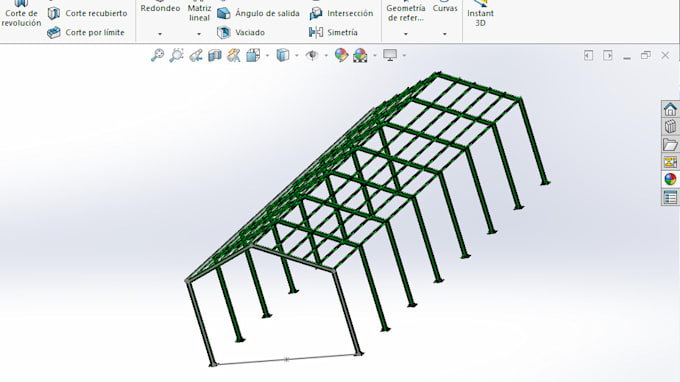
Task: Open the Apply Scene icon
Action: pos(360,56)
